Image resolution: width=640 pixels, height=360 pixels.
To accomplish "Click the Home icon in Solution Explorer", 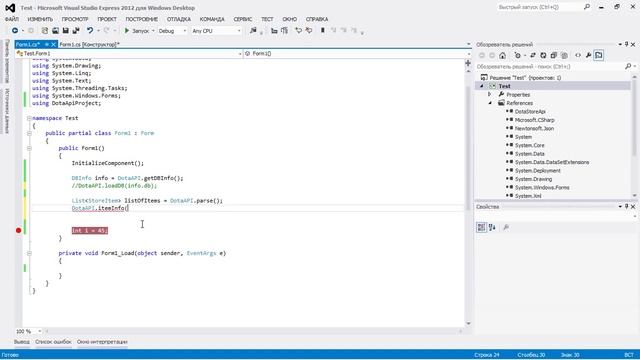I will (x=502, y=56).
